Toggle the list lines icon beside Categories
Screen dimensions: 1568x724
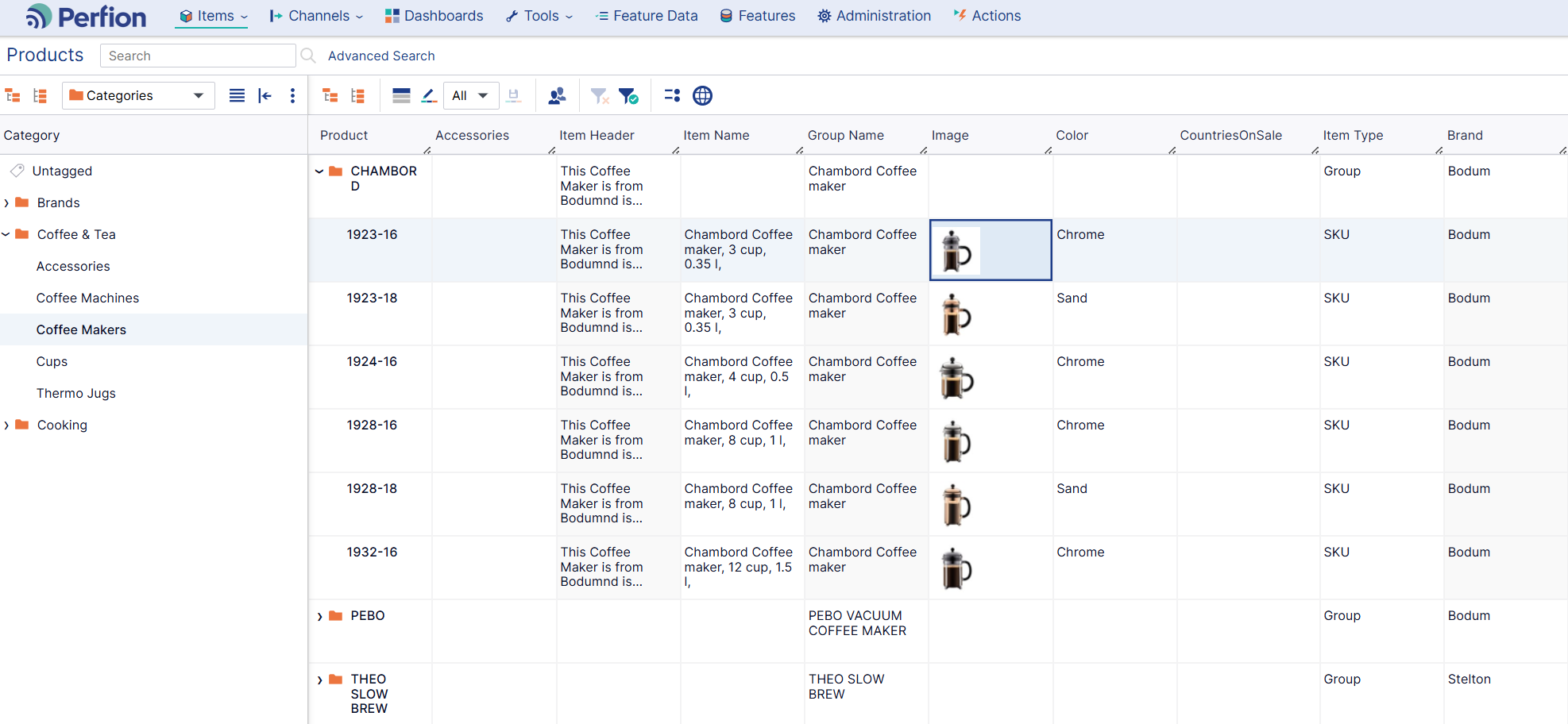coord(237,96)
